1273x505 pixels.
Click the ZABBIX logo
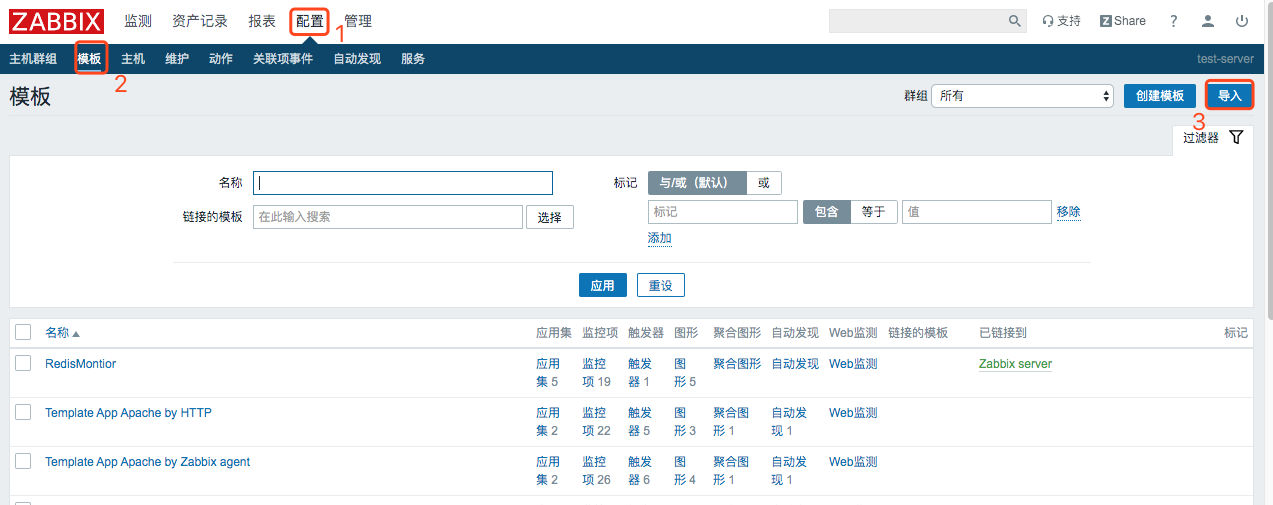[57, 21]
